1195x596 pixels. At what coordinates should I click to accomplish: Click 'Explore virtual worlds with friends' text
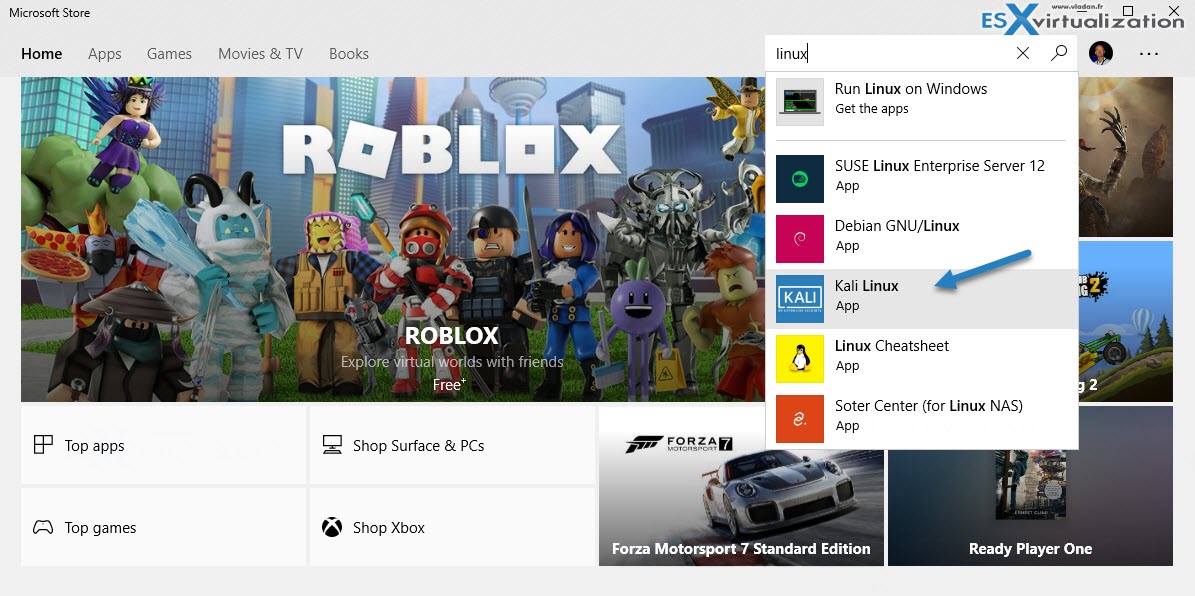(x=452, y=361)
